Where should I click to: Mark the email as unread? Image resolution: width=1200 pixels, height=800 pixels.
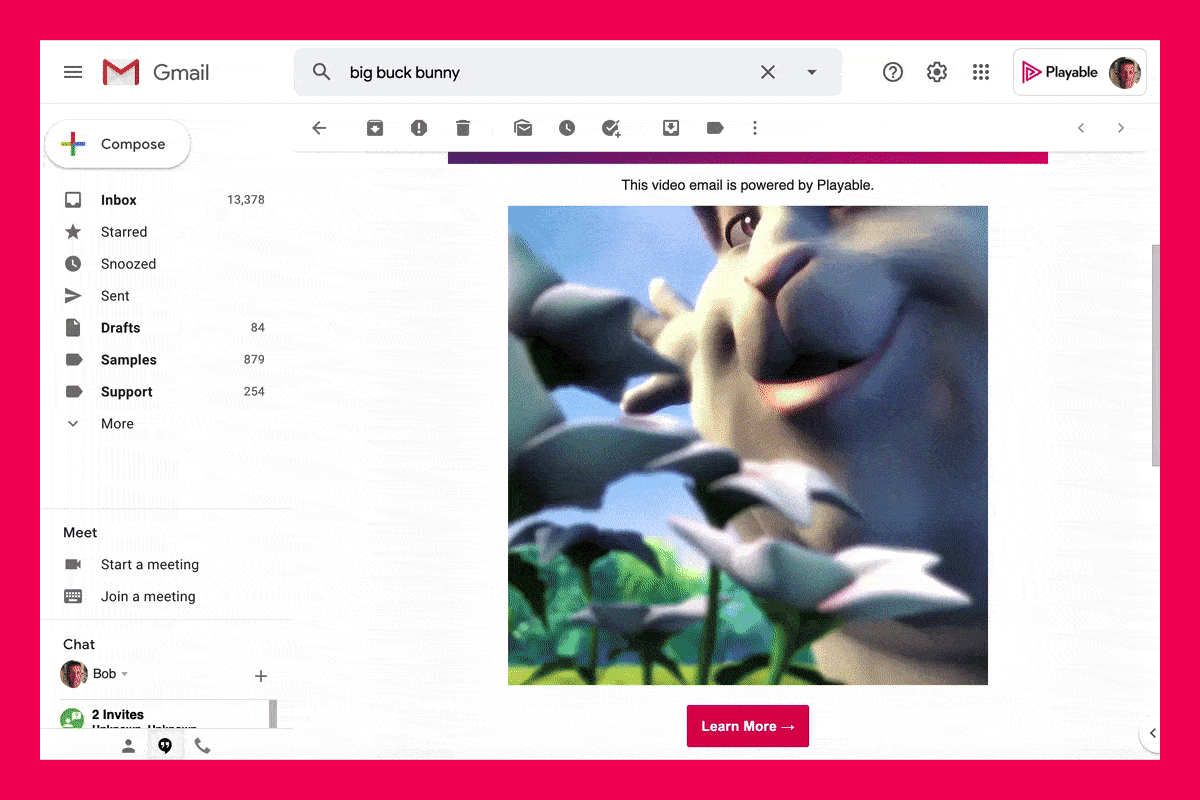[523, 128]
